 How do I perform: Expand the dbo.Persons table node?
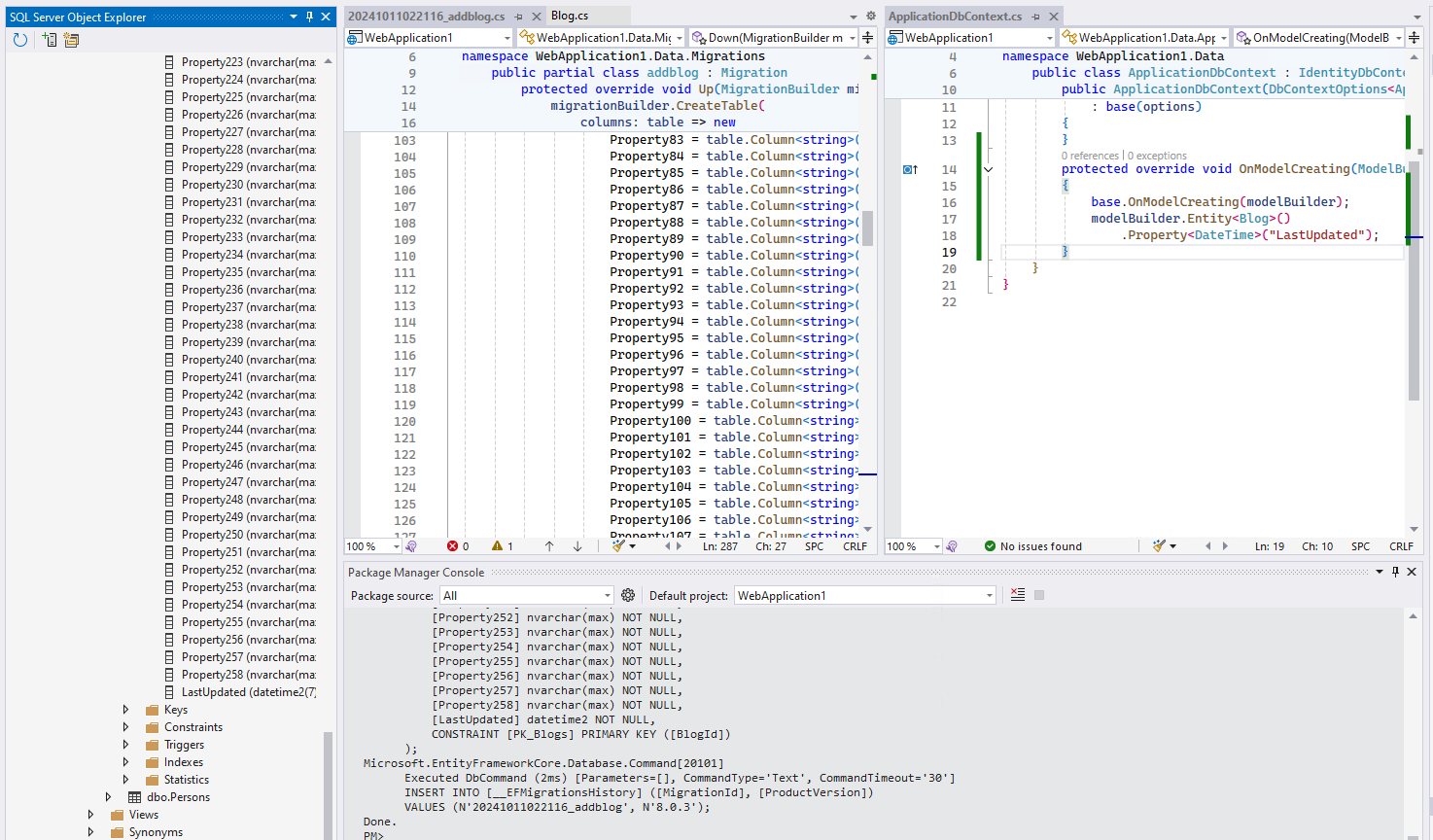point(108,797)
